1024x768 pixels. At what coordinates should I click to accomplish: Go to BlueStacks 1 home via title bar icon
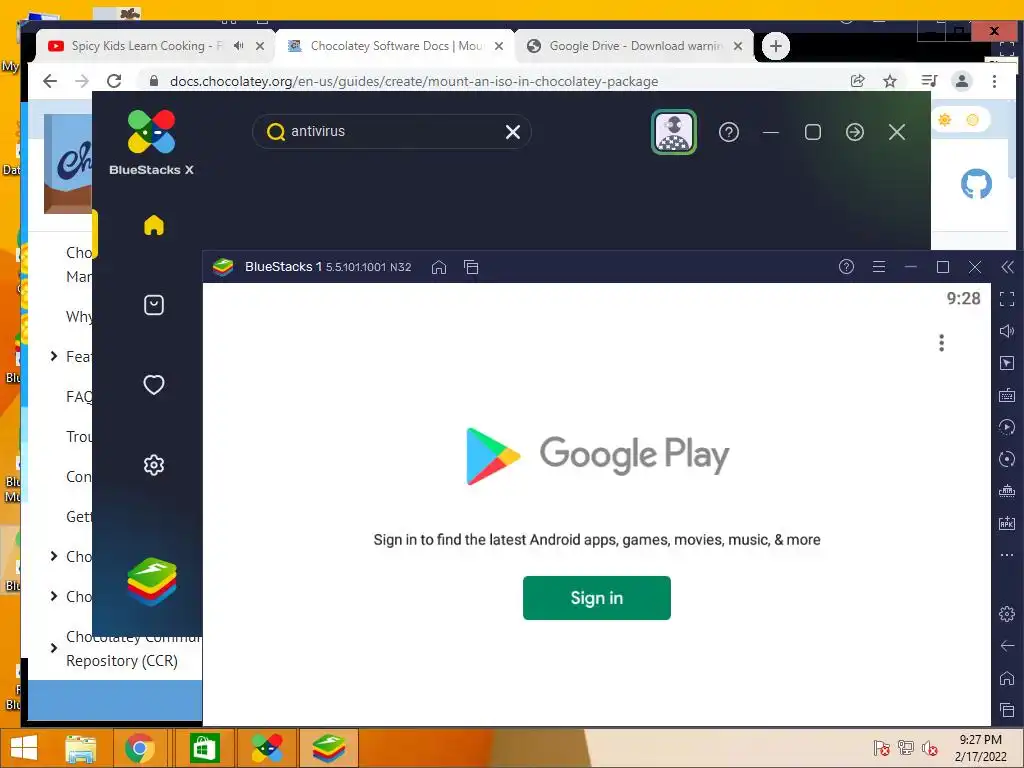(439, 267)
